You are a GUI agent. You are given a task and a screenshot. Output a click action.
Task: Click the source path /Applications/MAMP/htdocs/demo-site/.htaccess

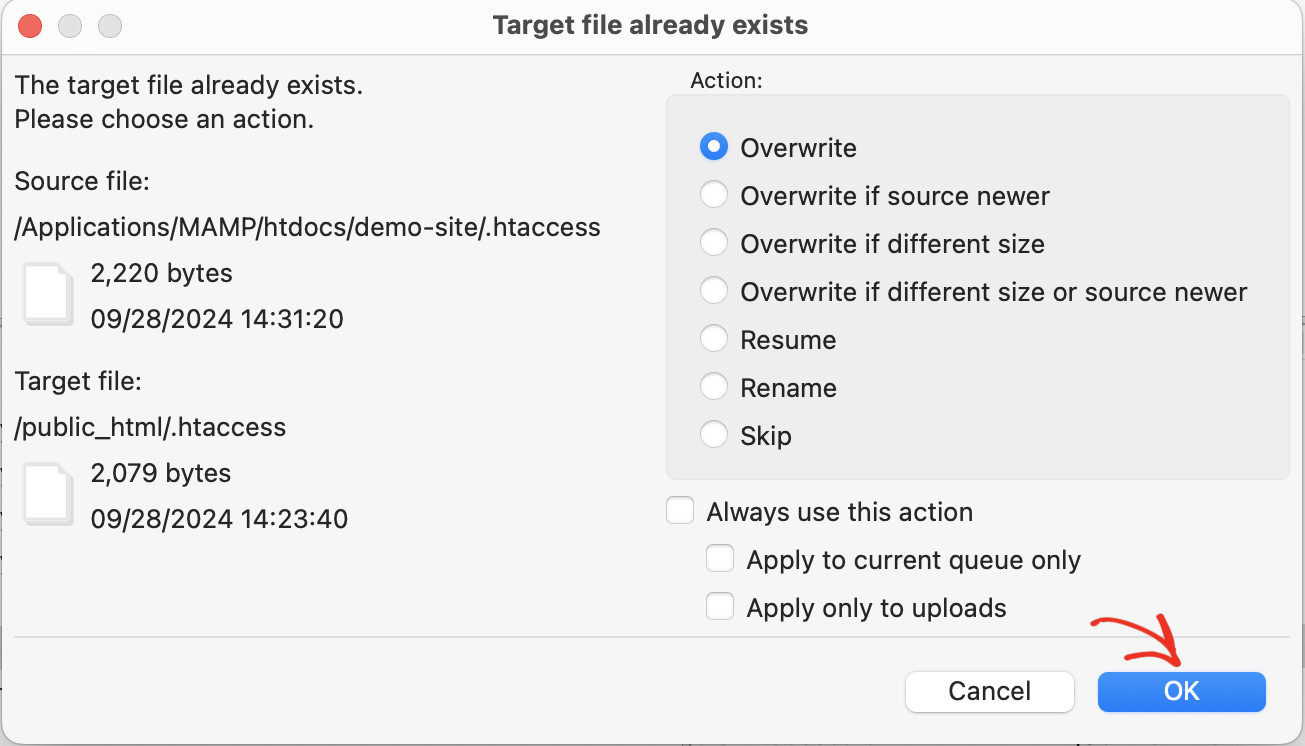[308, 227]
